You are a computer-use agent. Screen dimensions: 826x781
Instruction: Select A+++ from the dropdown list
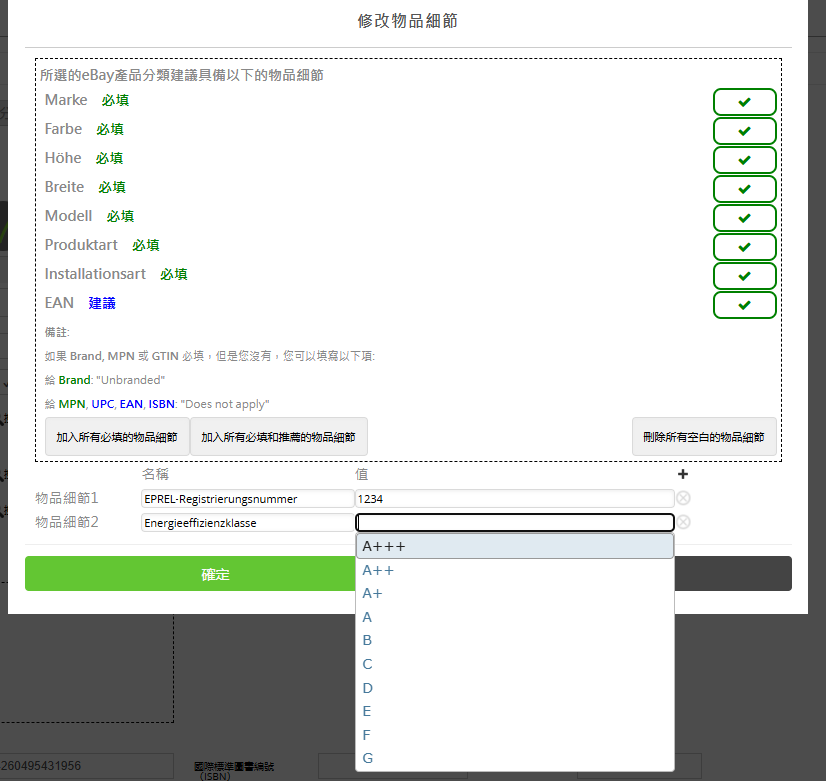(514, 546)
